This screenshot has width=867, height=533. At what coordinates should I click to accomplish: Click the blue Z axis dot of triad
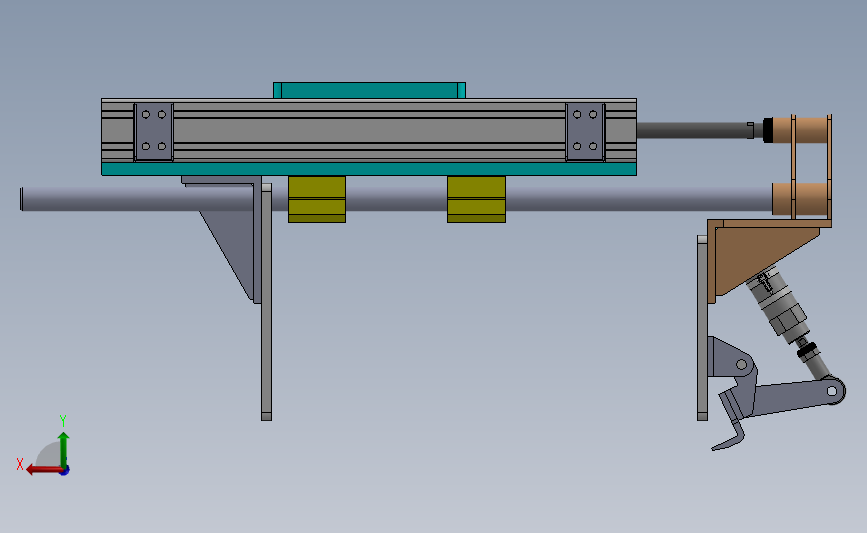pos(64,471)
